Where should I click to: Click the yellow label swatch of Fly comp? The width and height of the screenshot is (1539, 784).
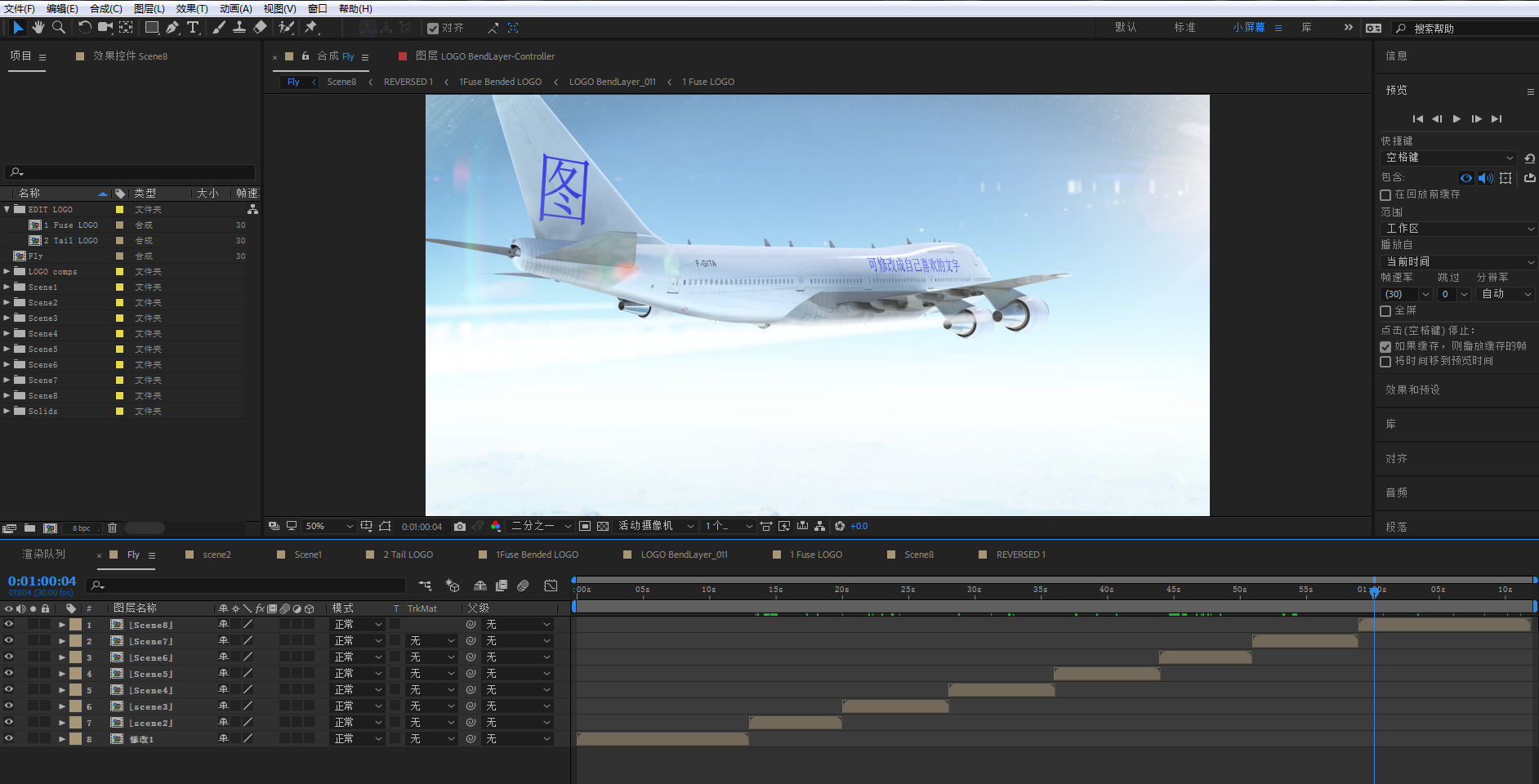[119, 256]
